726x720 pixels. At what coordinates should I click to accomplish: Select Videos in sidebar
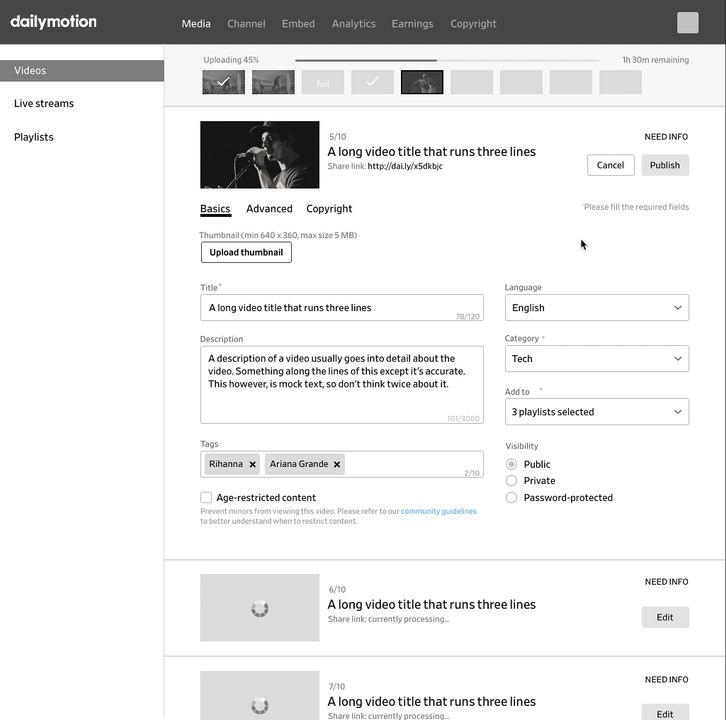point(82,70)
